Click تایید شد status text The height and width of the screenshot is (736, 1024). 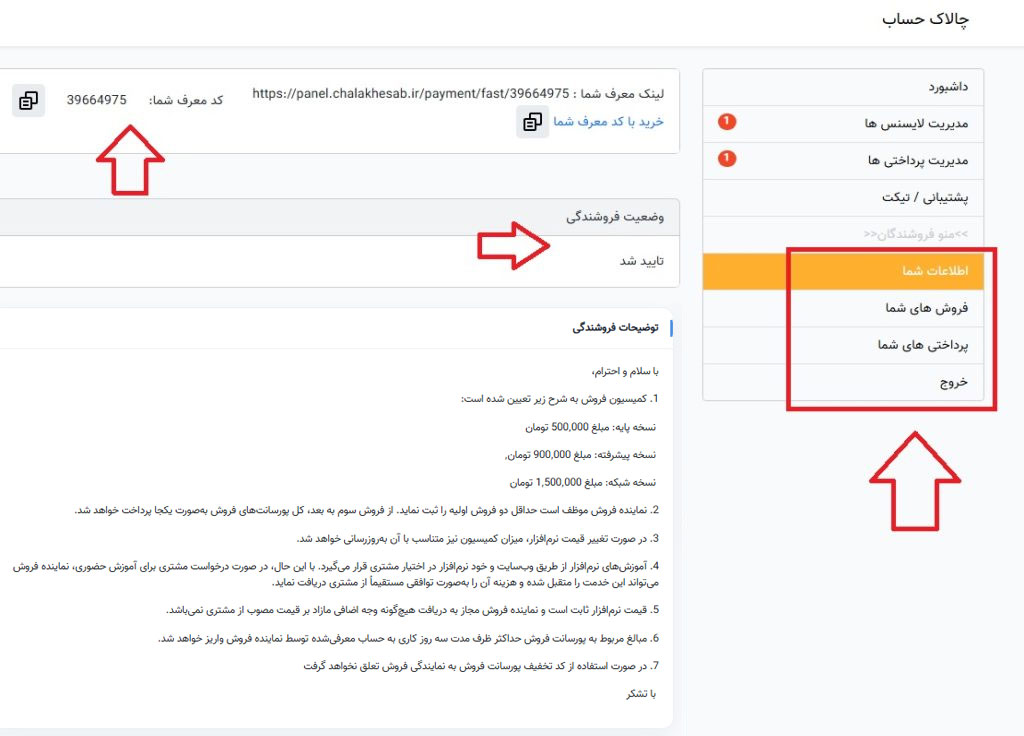[641, 261]
